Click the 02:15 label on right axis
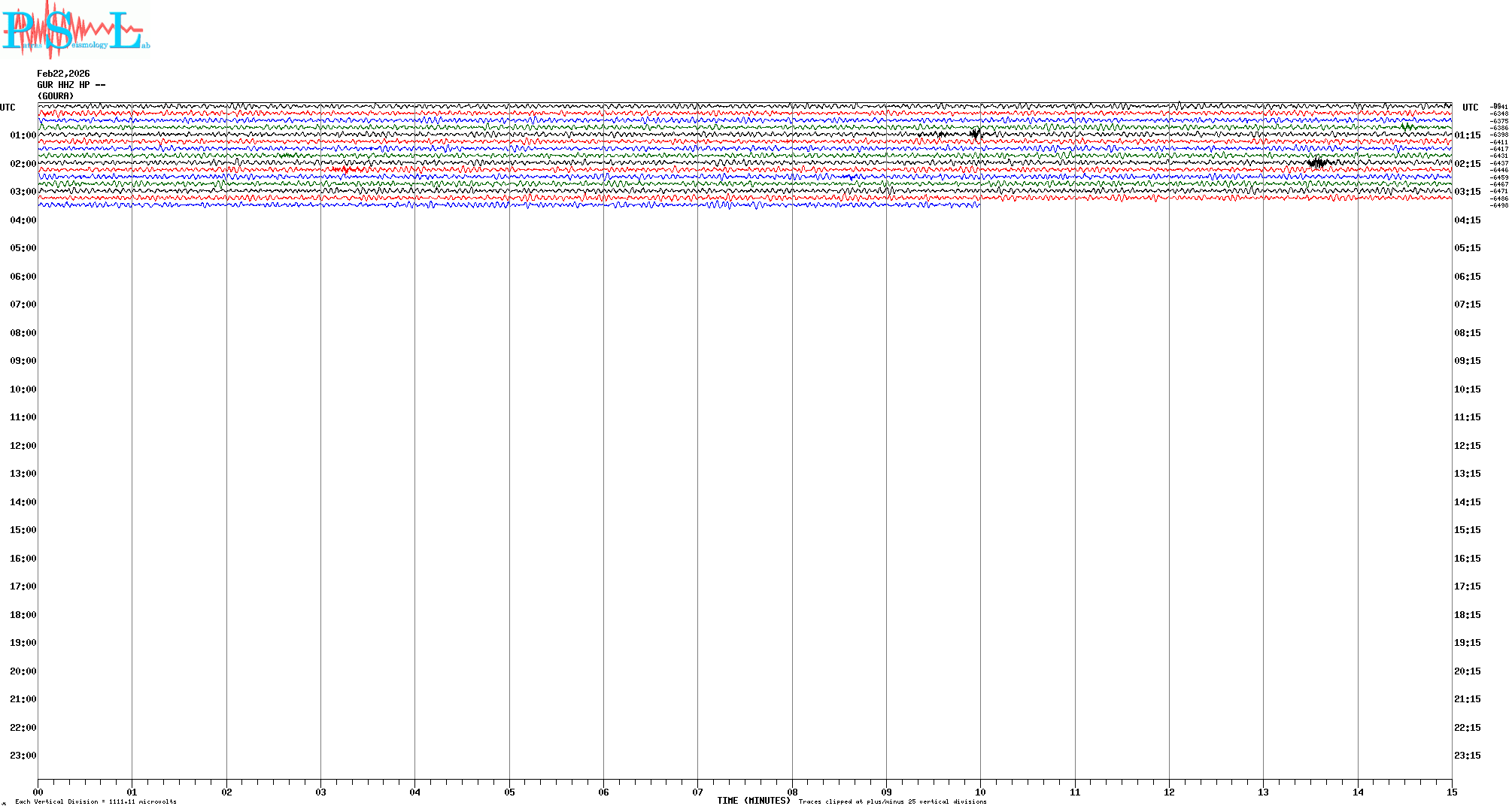 (1467, 164)
